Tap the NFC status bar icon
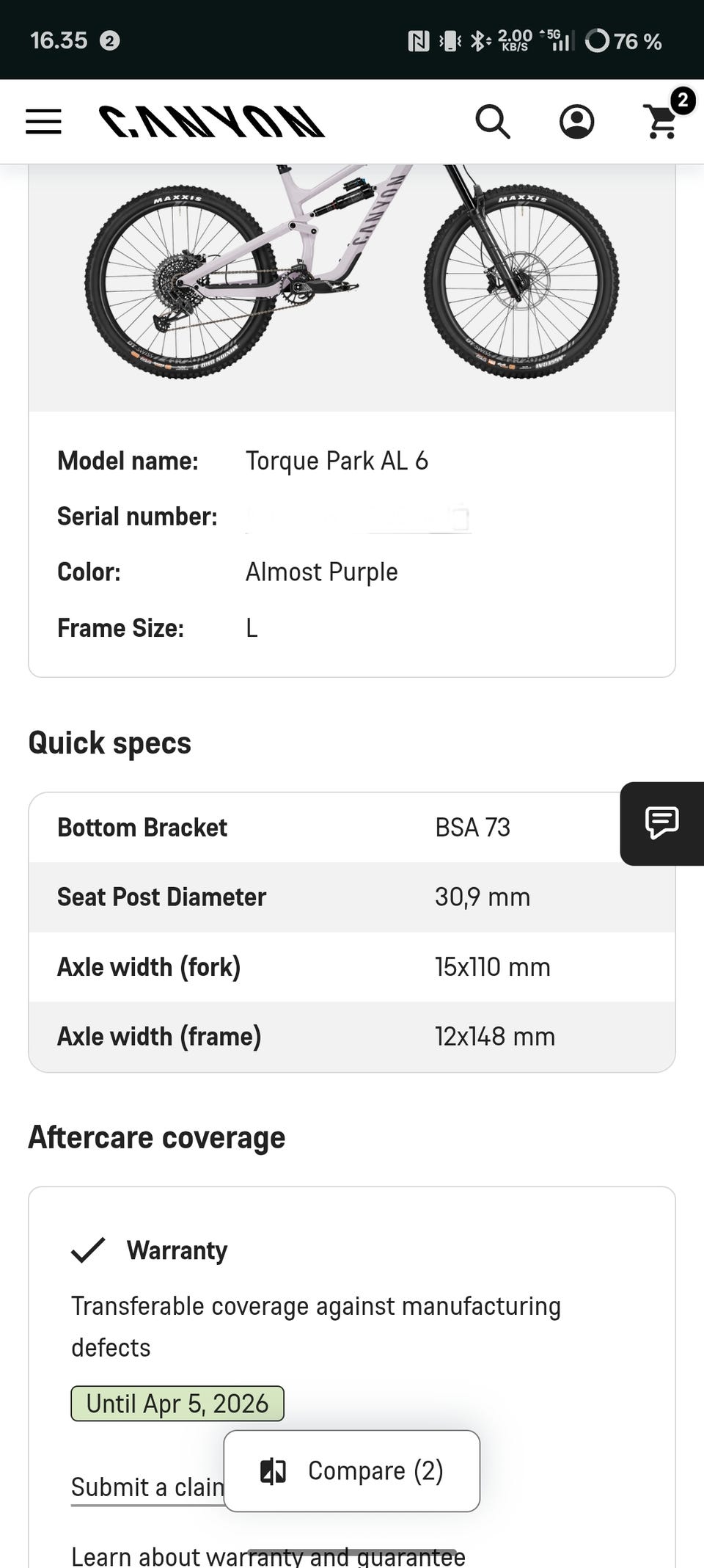 418,41
